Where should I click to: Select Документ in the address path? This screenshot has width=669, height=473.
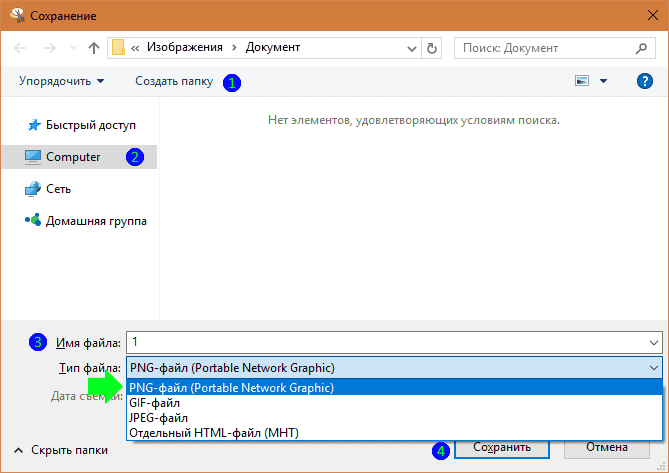click(273, 47)
